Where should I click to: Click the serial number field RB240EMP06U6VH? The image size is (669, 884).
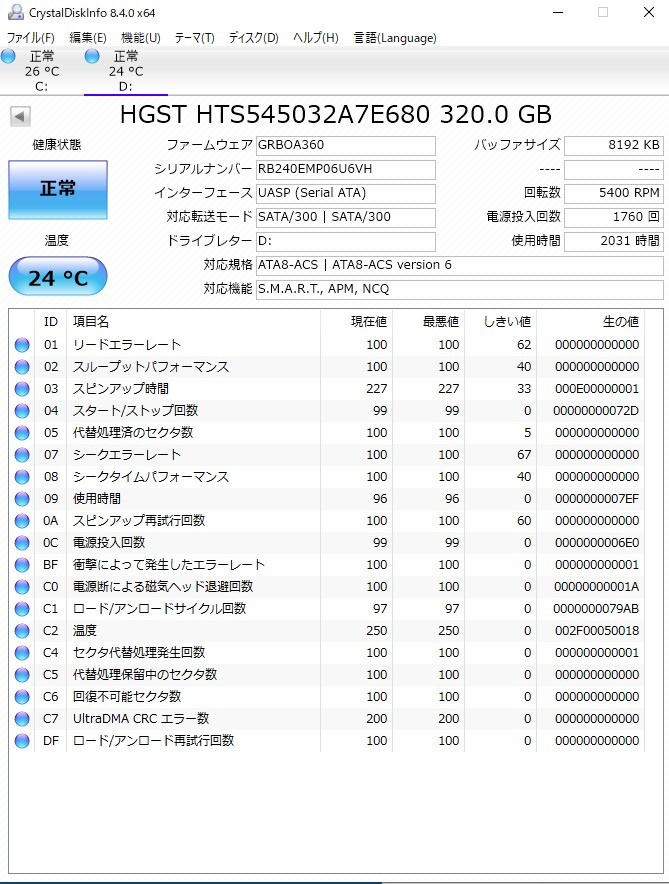345,169
